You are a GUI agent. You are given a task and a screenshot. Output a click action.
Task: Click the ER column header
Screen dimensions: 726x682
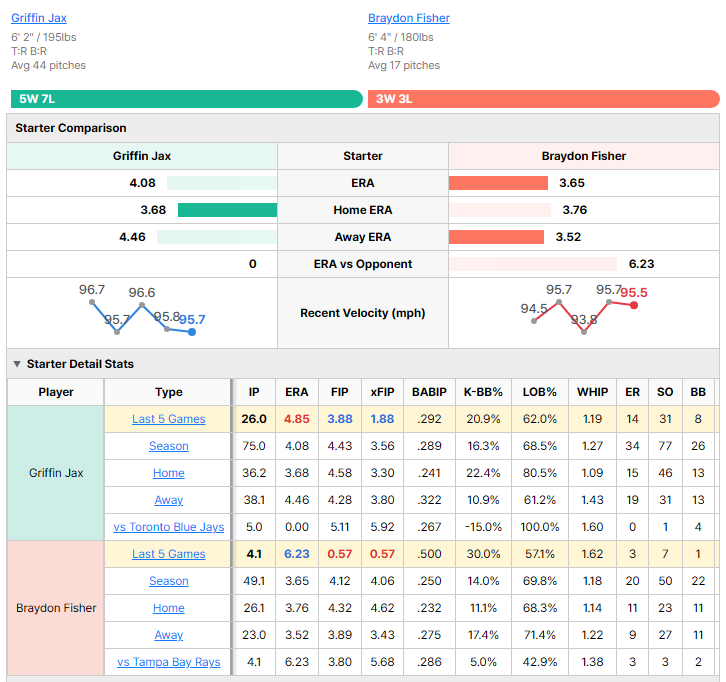(x=632, y=392)
